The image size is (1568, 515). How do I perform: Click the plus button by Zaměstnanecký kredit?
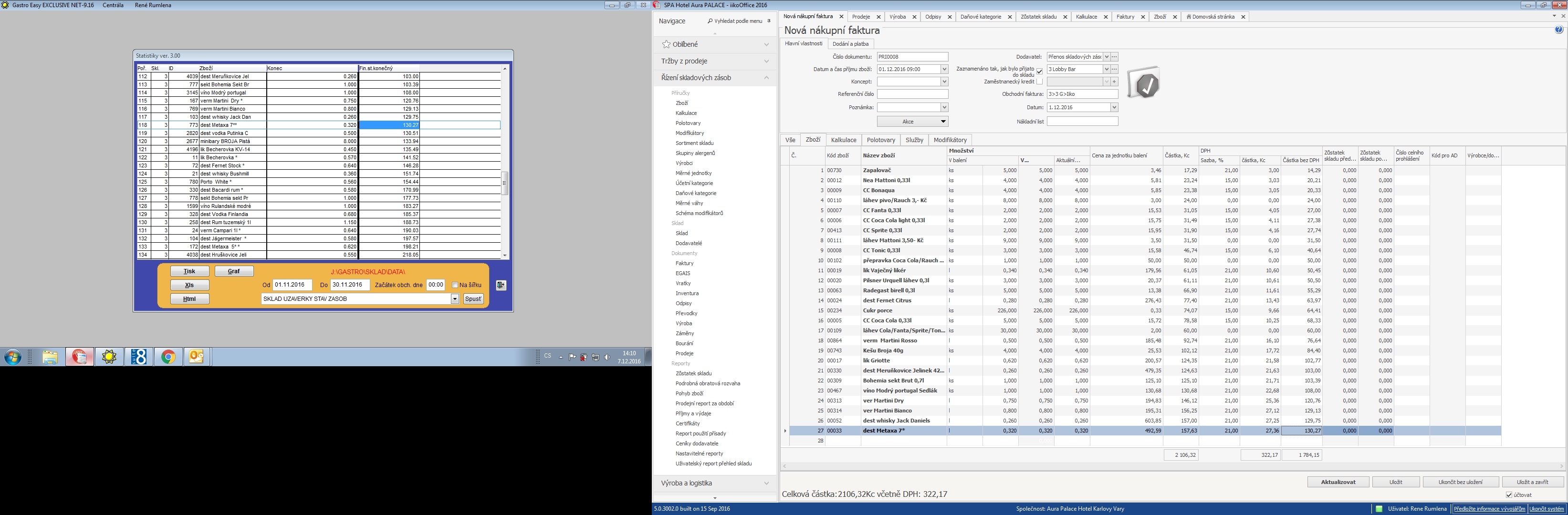[1115, 82]
